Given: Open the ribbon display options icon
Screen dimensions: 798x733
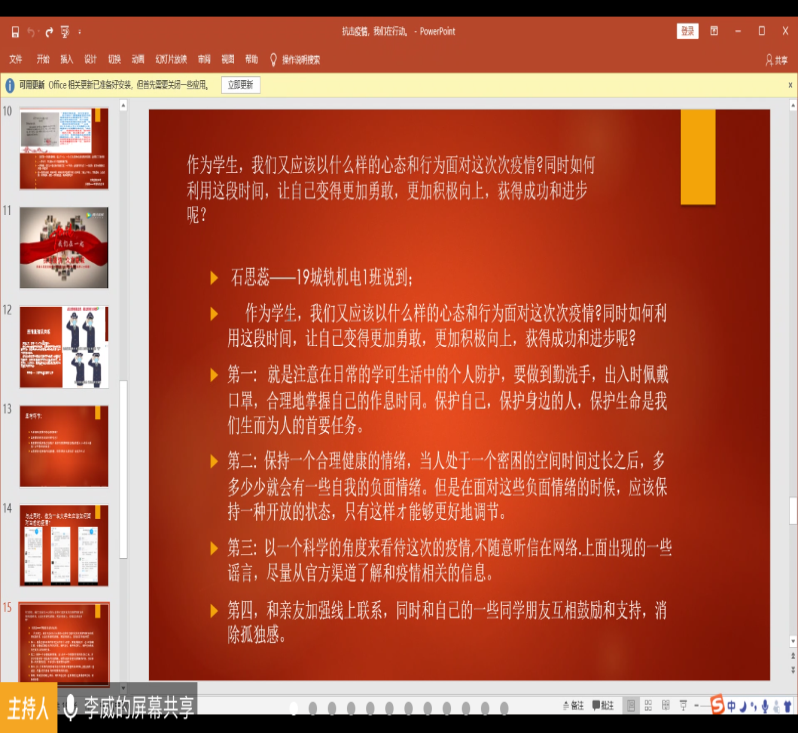Looking at the screenshot, I should point(714,31).
